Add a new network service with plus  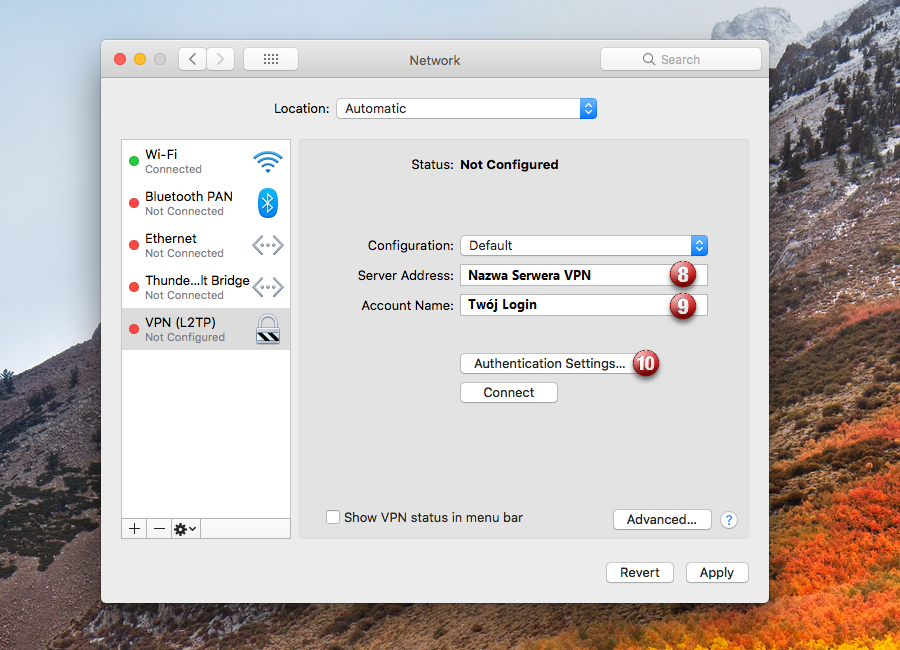tap(134, 529)
